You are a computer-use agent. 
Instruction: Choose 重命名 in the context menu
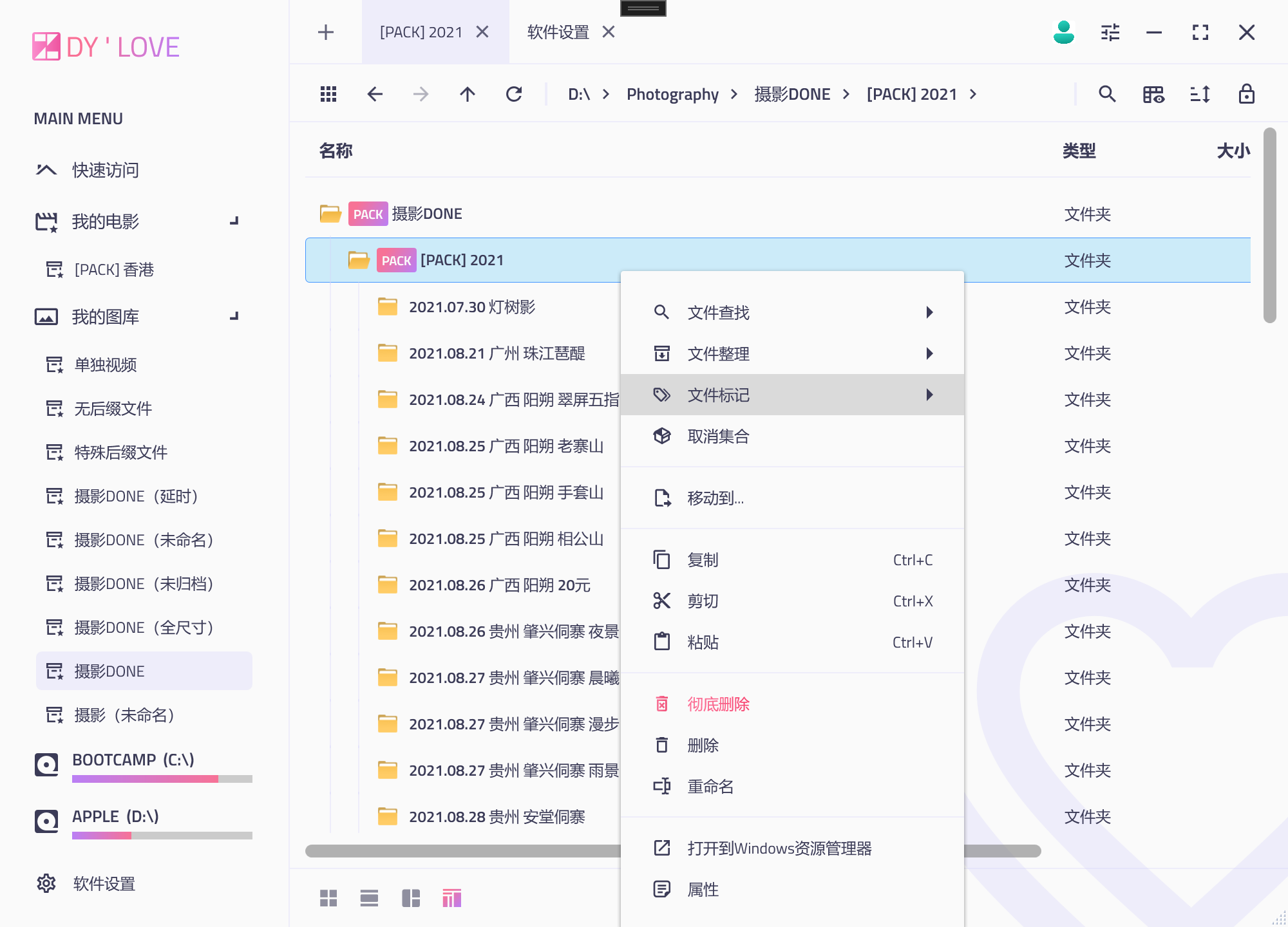pyautogui.click(x=792, y=786)
